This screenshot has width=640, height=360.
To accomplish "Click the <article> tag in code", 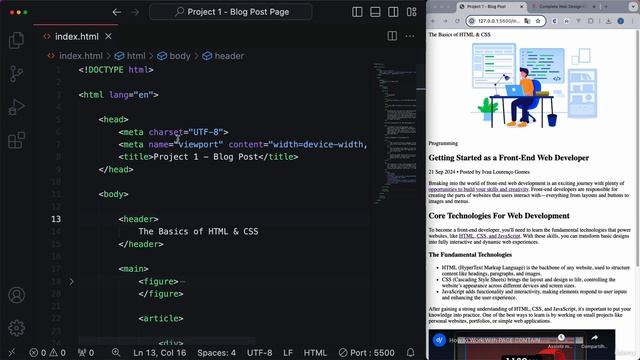I will coord(161,318).
